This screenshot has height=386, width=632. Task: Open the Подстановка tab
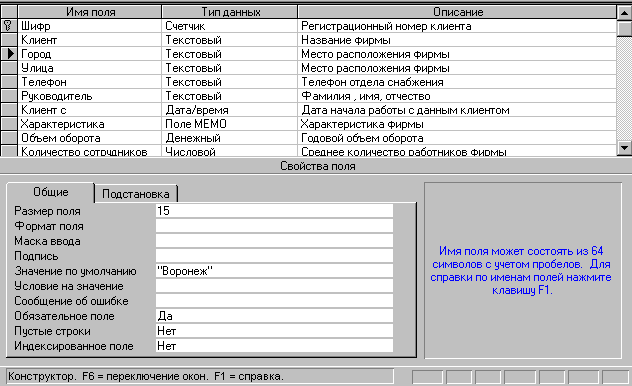tap(136, 194)
